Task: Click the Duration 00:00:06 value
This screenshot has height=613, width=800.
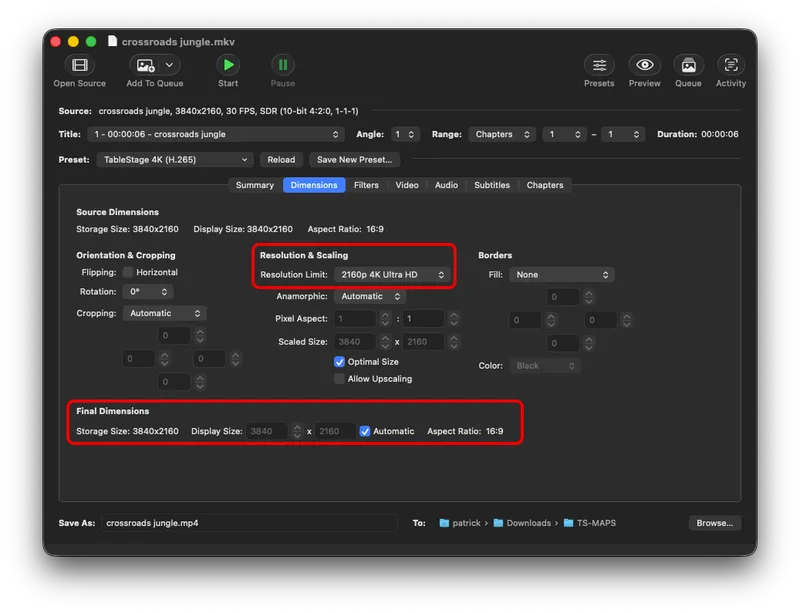Action: click(719, 134)
